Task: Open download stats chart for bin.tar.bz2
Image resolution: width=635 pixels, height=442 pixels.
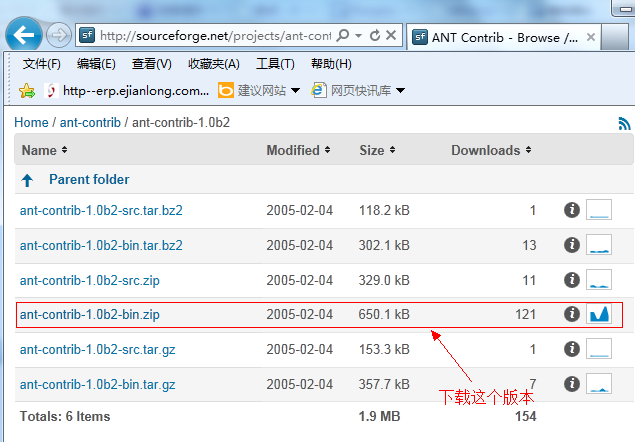Action: pyautogui.click(x=599, y=244)
